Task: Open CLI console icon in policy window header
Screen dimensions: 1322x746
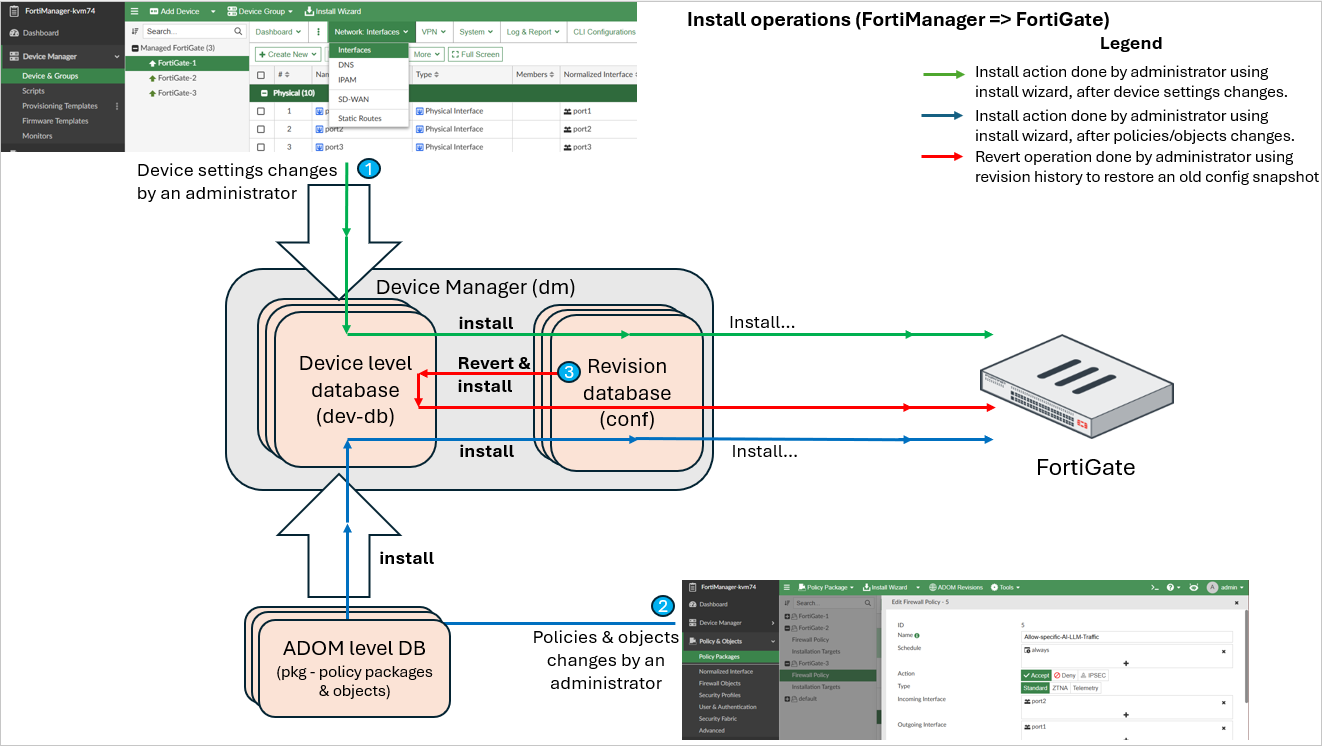Action: [1155, 587]
